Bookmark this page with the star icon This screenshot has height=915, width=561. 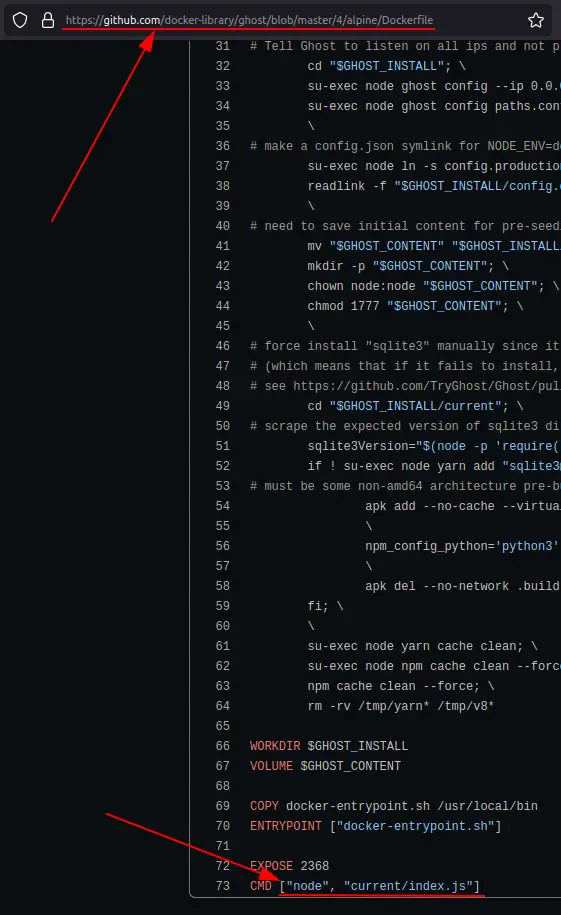pyautogui.click(x=535, y=20)
